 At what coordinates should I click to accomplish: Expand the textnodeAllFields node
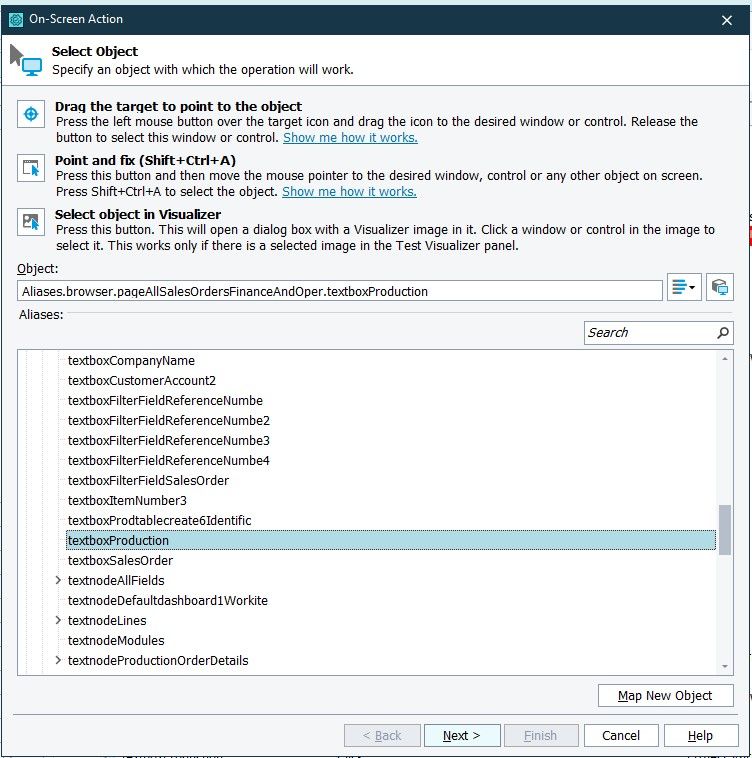(58, 580)
